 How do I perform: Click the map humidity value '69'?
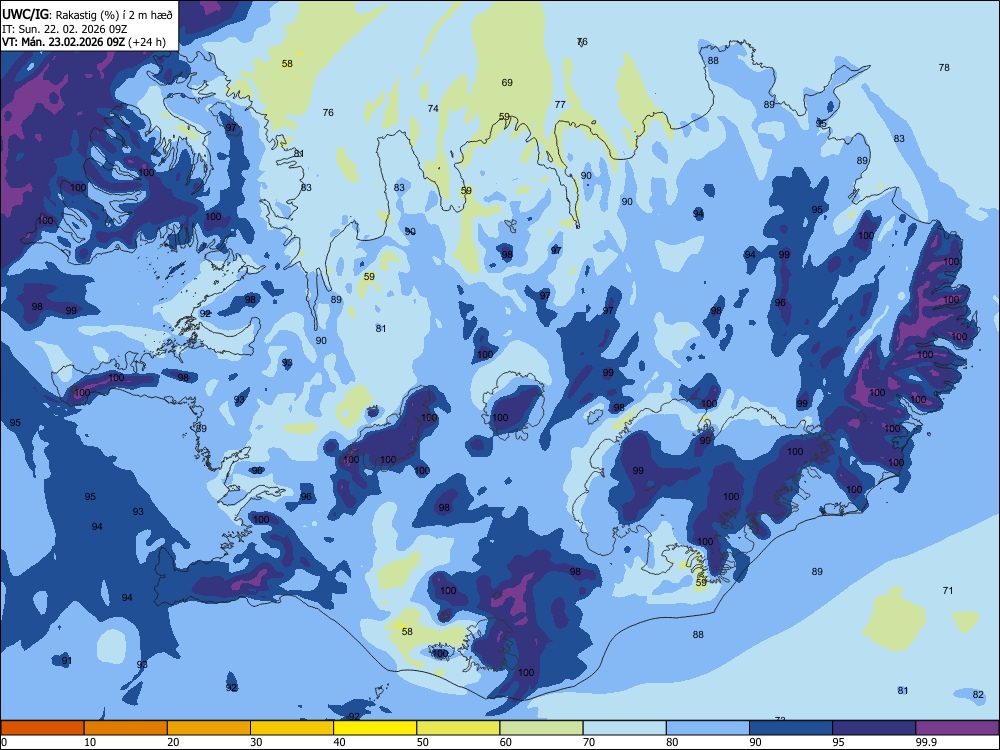[507, 82]
